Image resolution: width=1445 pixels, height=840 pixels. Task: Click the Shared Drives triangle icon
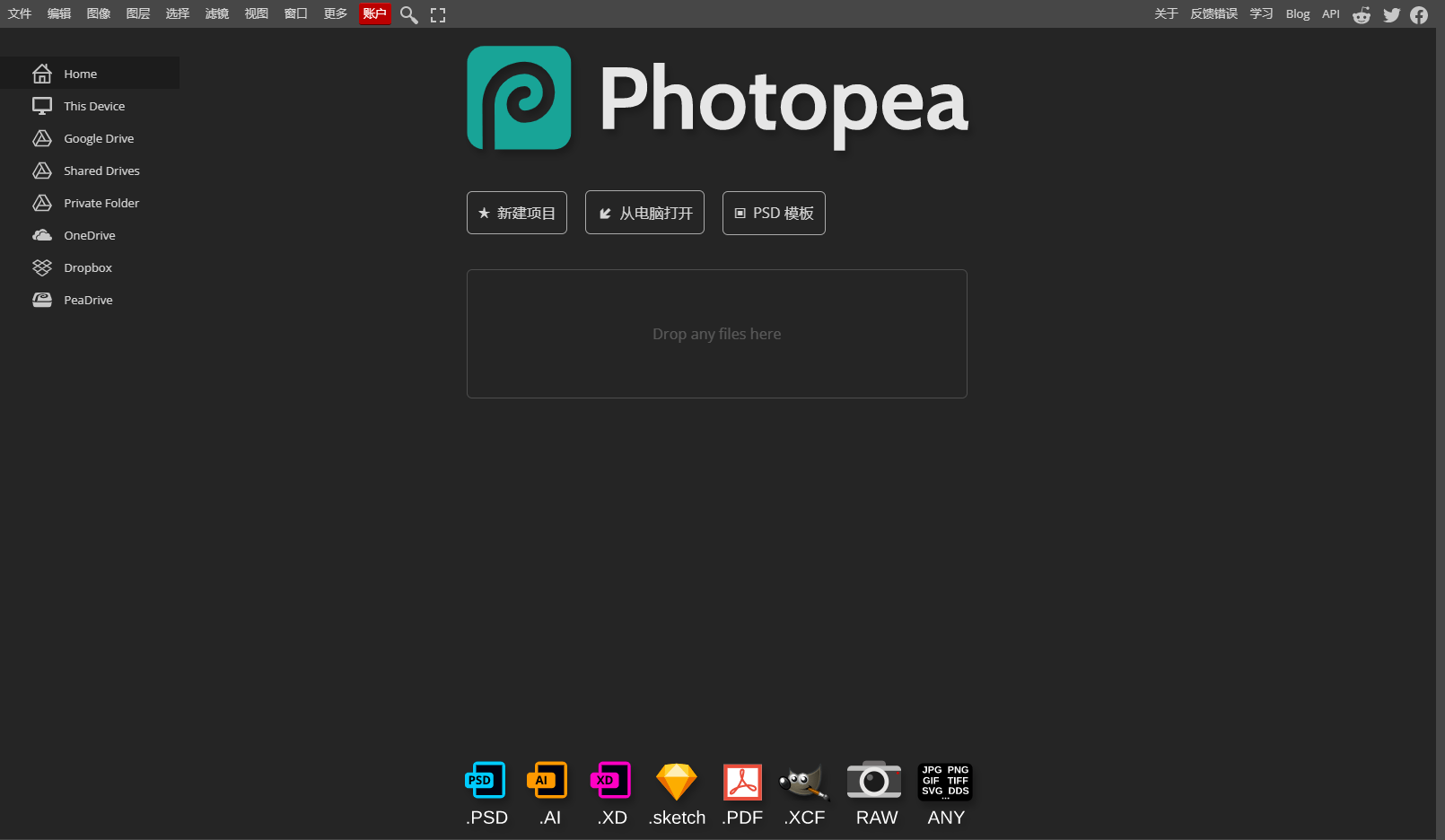[x=42, y=171]
